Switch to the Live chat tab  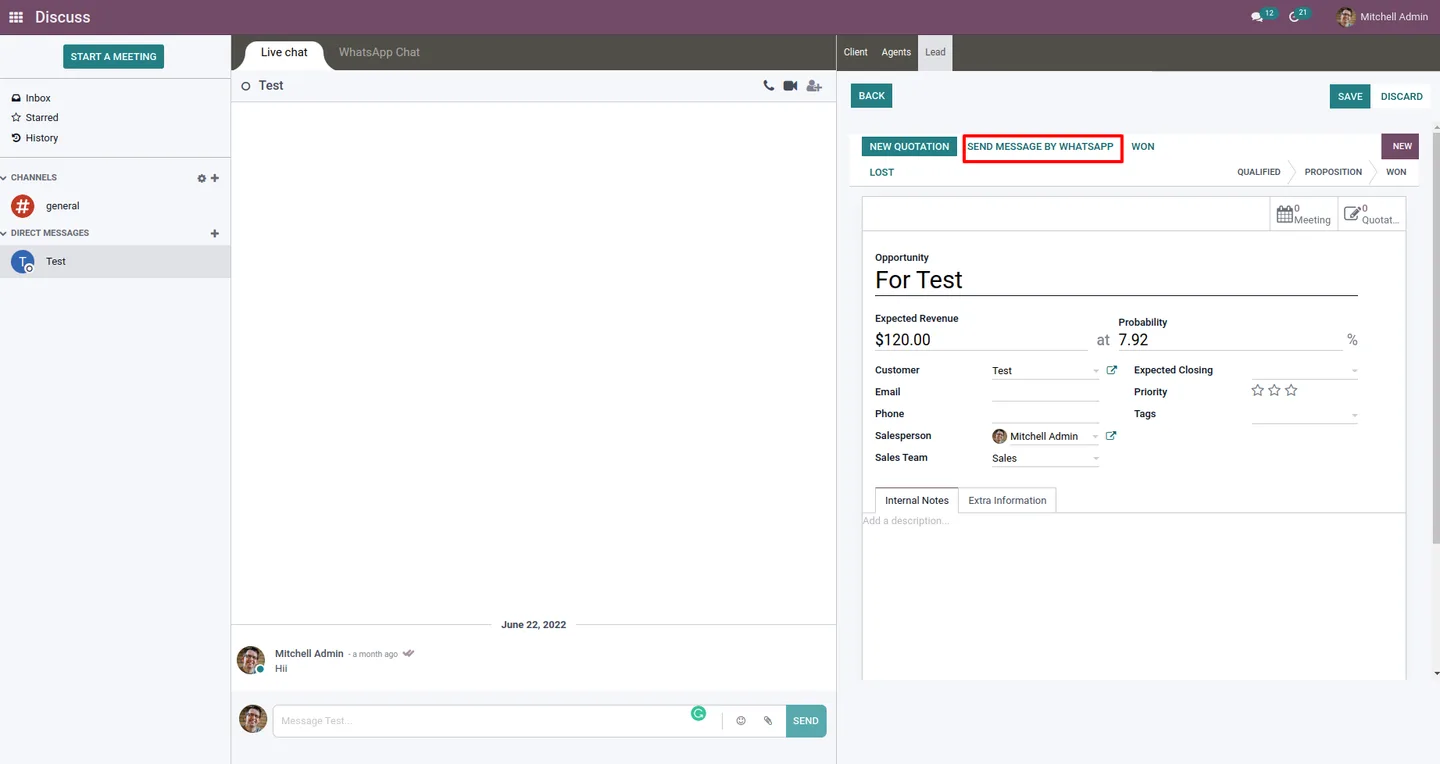coord(284,53)
